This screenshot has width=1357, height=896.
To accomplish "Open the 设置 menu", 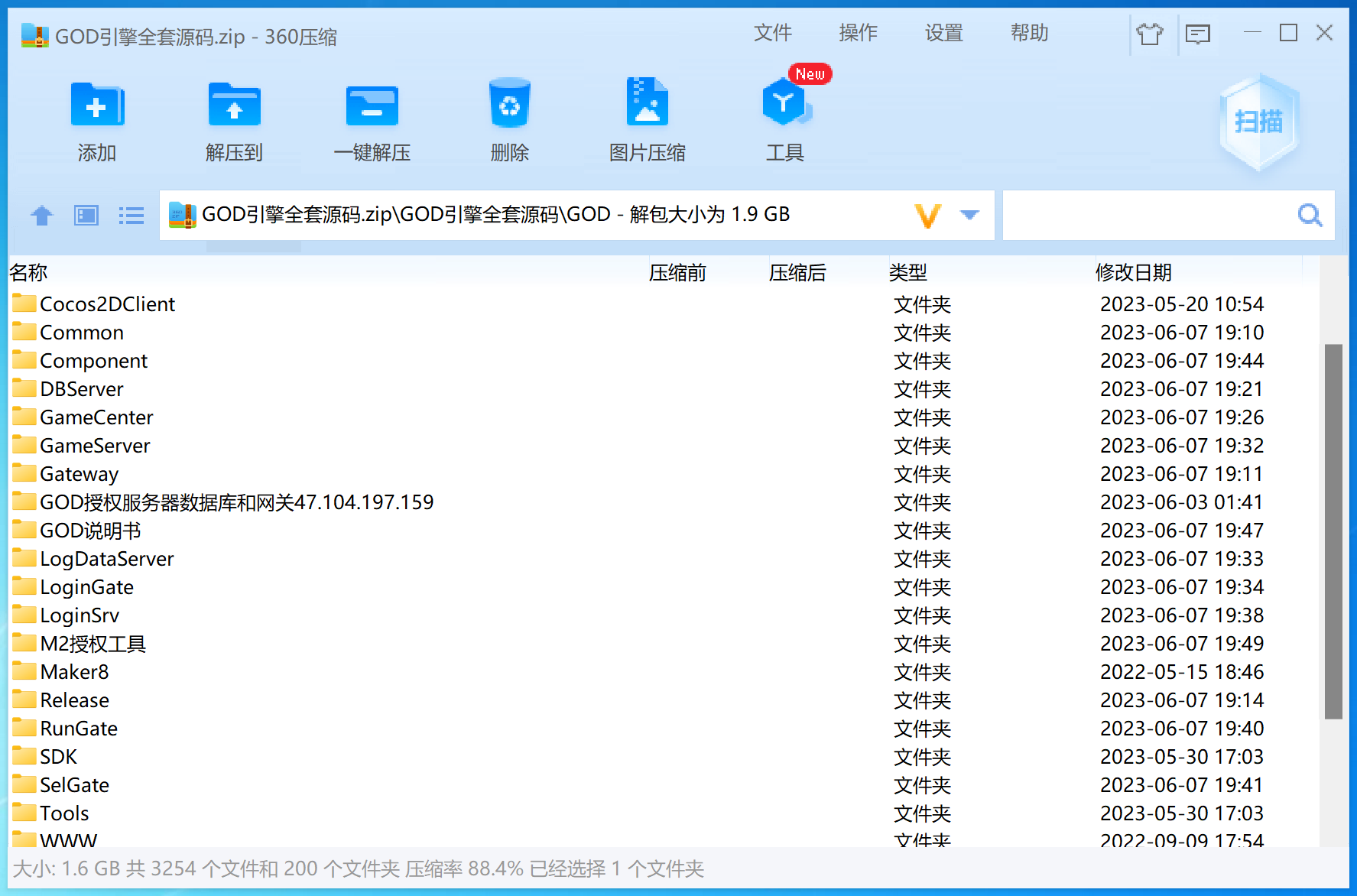I will click(944, 33).
